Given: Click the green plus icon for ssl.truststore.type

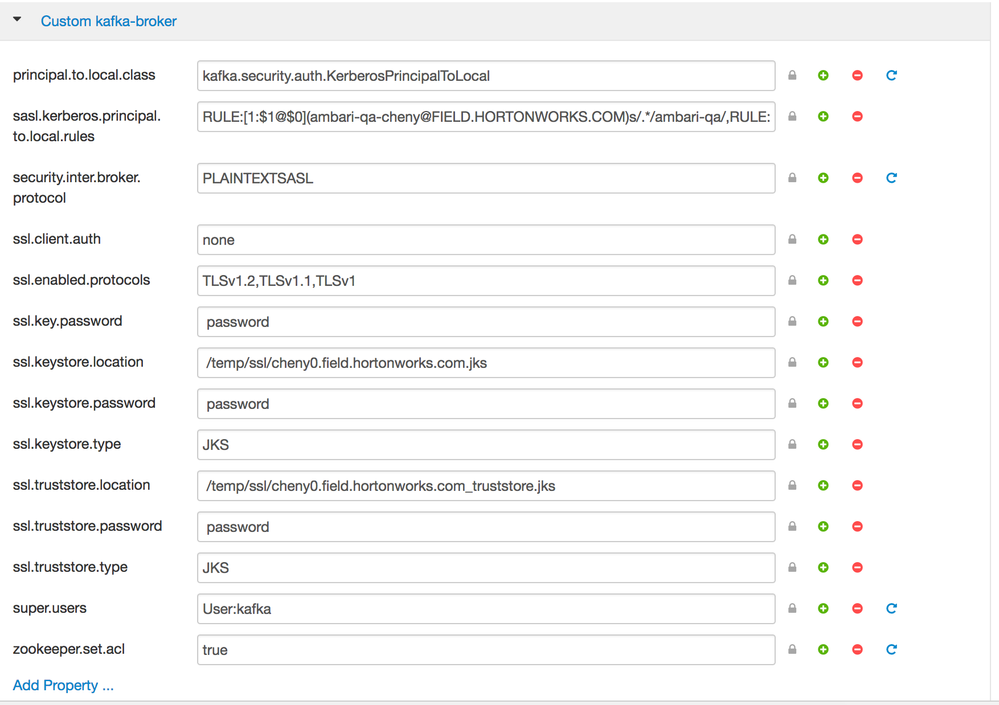Looking at the screenshot, I should coord(823,568).
